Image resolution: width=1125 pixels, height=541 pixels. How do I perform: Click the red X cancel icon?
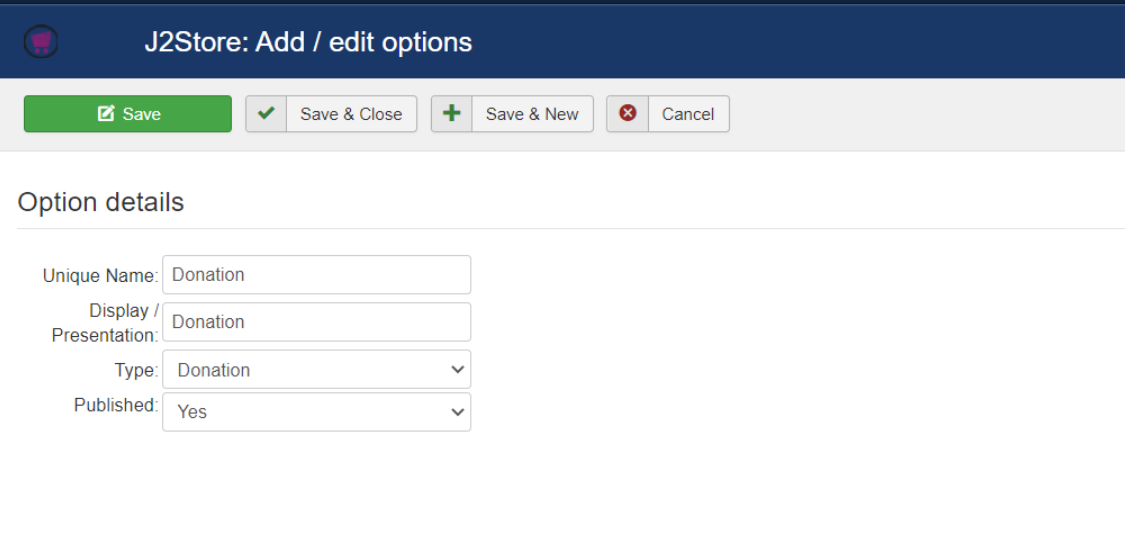(628, 113)
